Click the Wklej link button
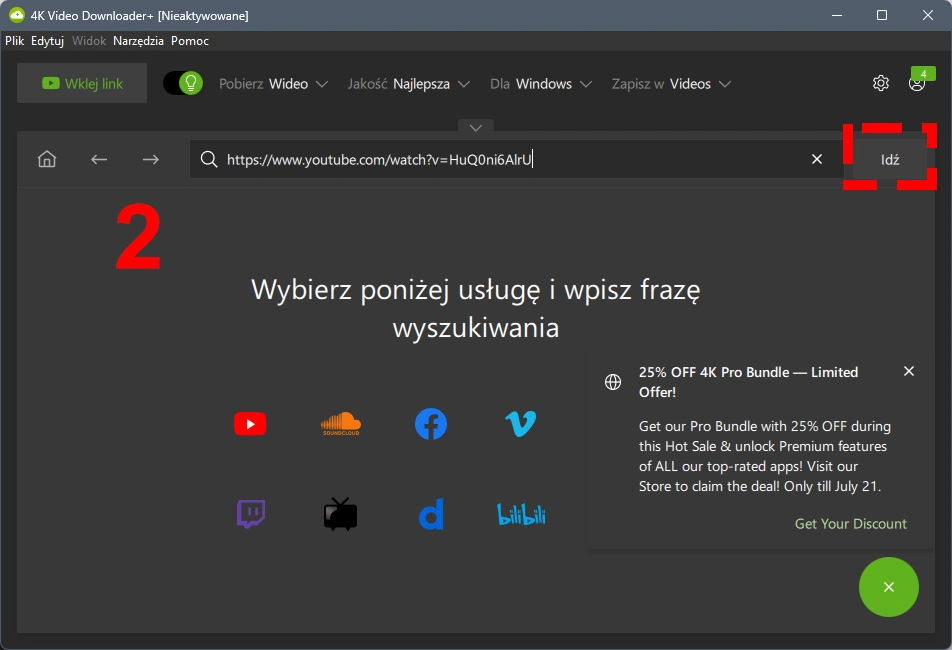This screenshot has width=952, height=650. click(82, 83)
